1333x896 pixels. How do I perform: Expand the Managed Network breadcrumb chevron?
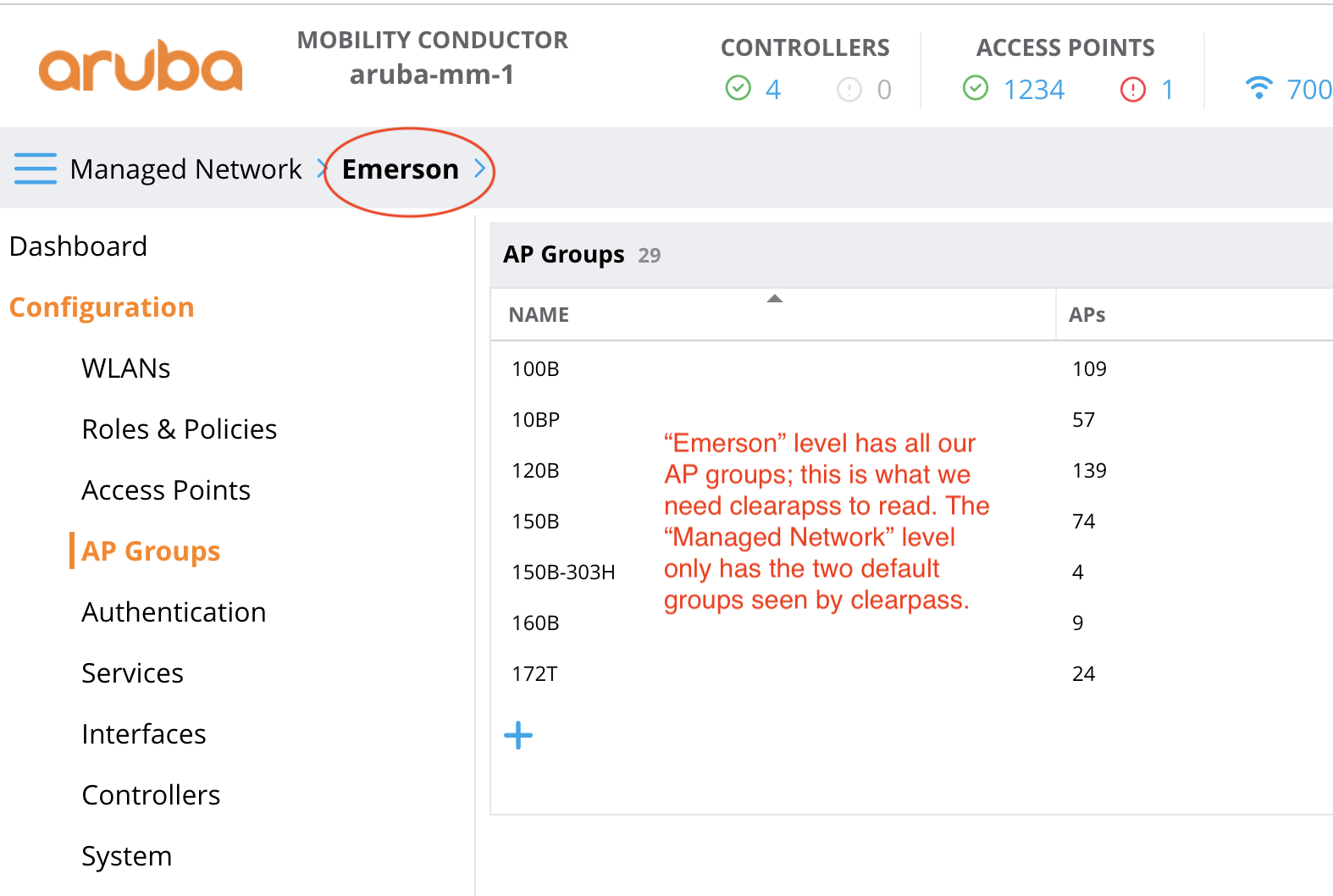pos(321,169)
